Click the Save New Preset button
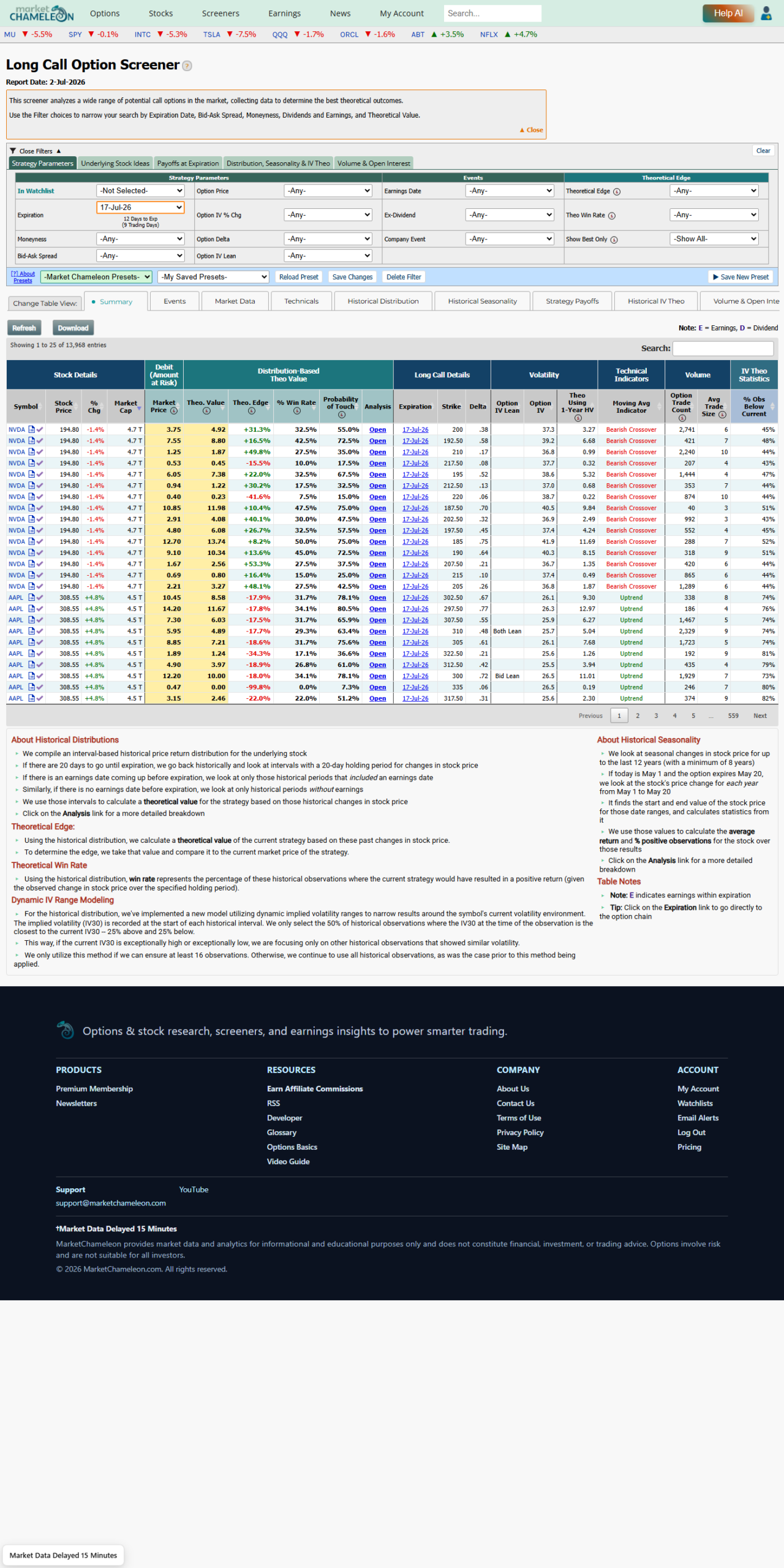The image size is (784, 1568). tap(741, 277)
